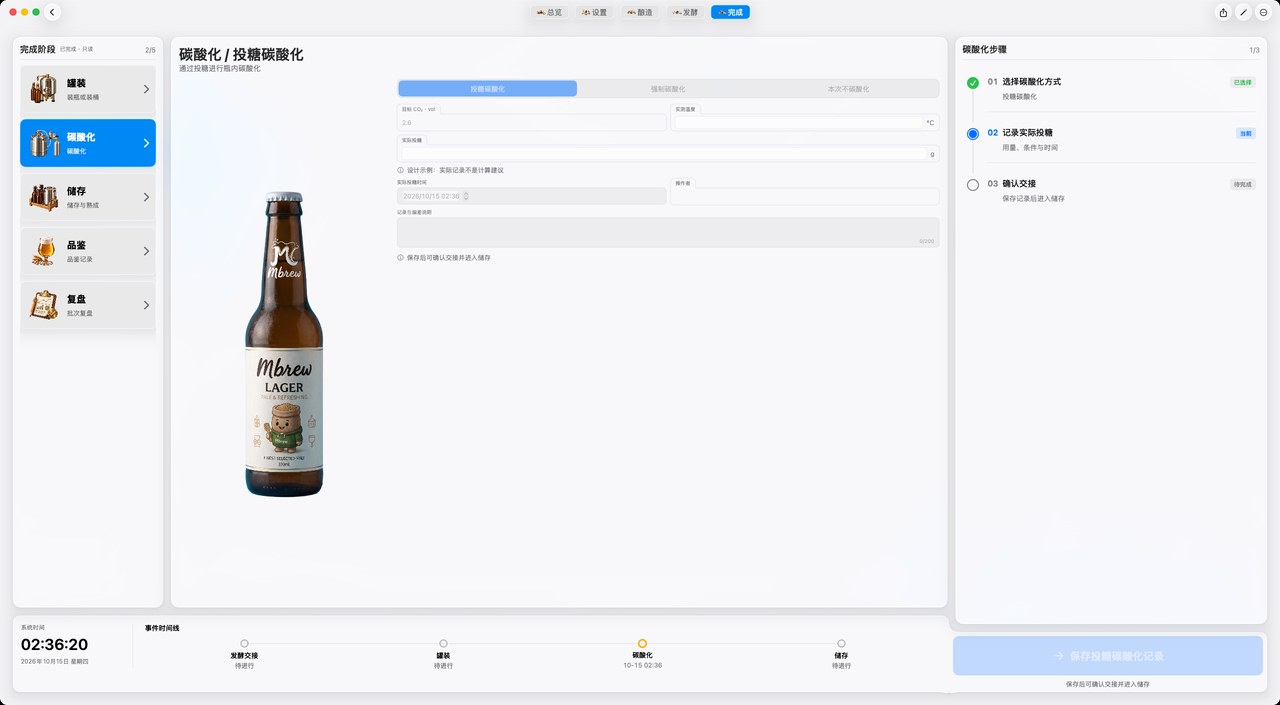Select step 02 记录实际投糖 radio marker
This screenshot has width=1280, height=705.
pos(973,134)
